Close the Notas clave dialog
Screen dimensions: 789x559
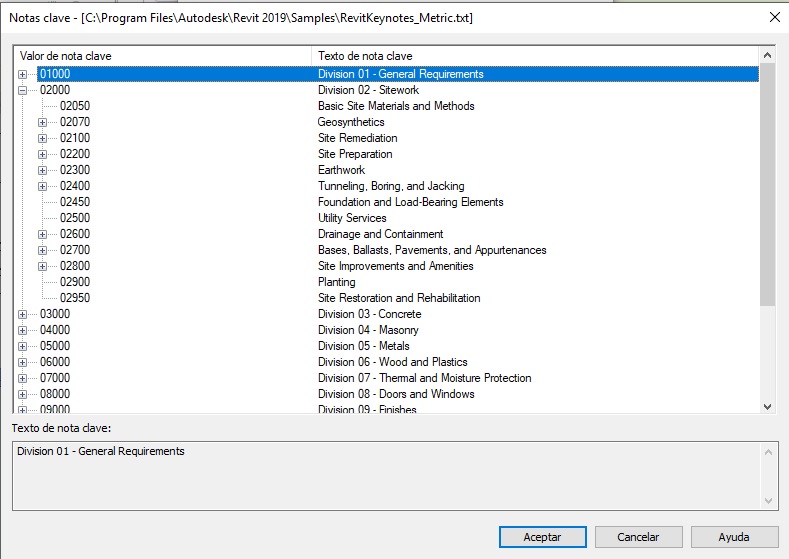click(x=774, y=17)
